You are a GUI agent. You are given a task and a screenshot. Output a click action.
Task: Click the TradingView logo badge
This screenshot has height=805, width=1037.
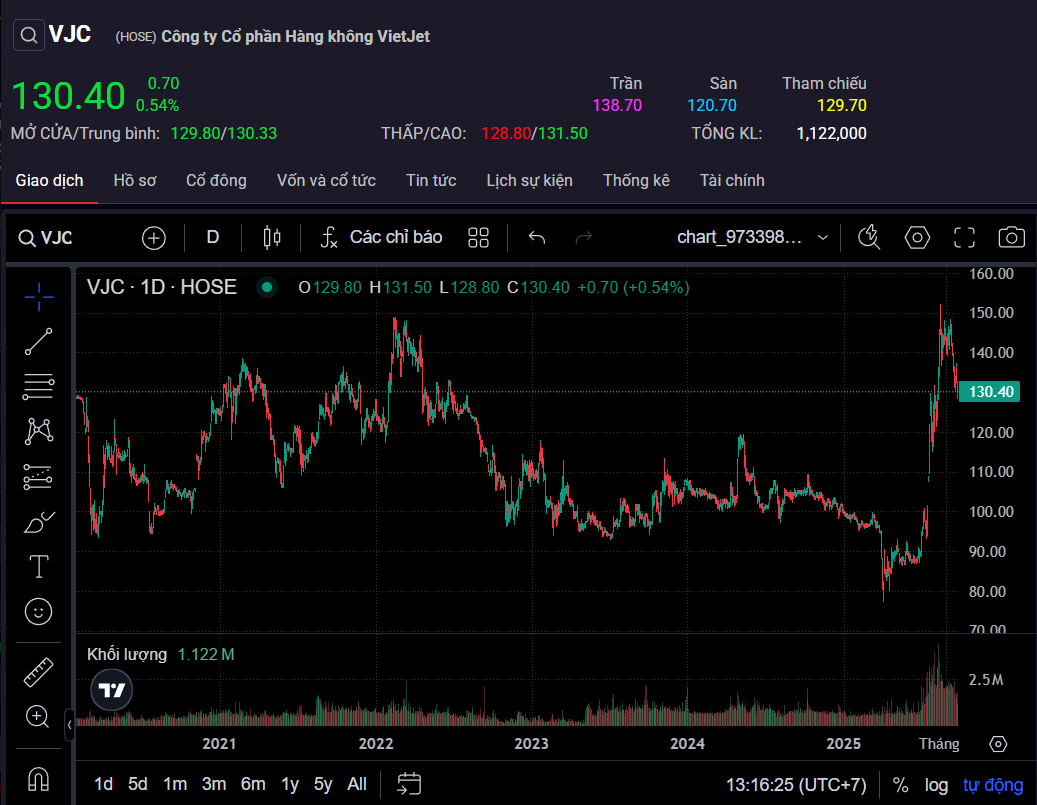coord(111,690)
